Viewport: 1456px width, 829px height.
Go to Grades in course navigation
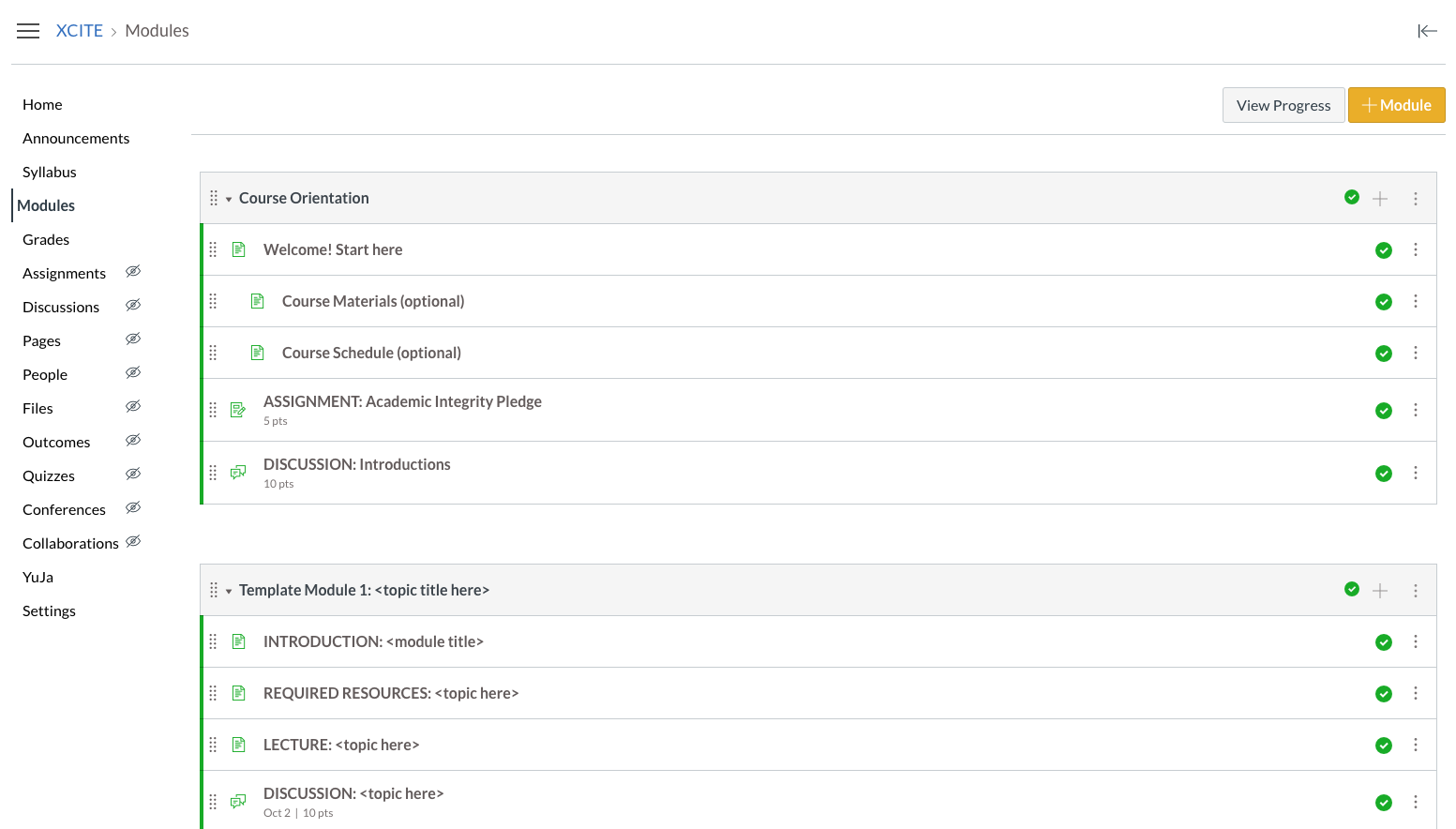coord(46,239)
